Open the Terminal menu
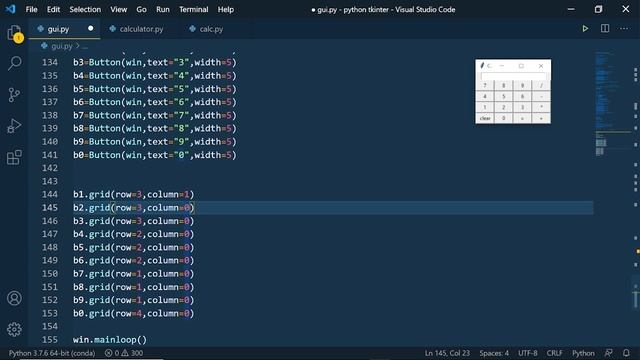The height and width of the screenshot is (360, 640). (x=193, y=9)
